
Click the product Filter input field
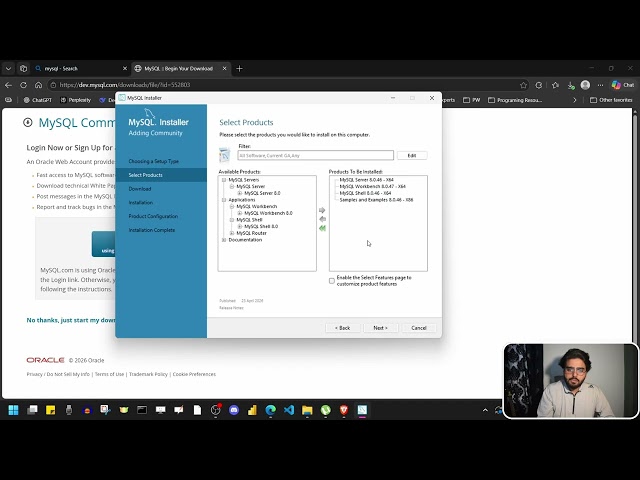(316, 156)
